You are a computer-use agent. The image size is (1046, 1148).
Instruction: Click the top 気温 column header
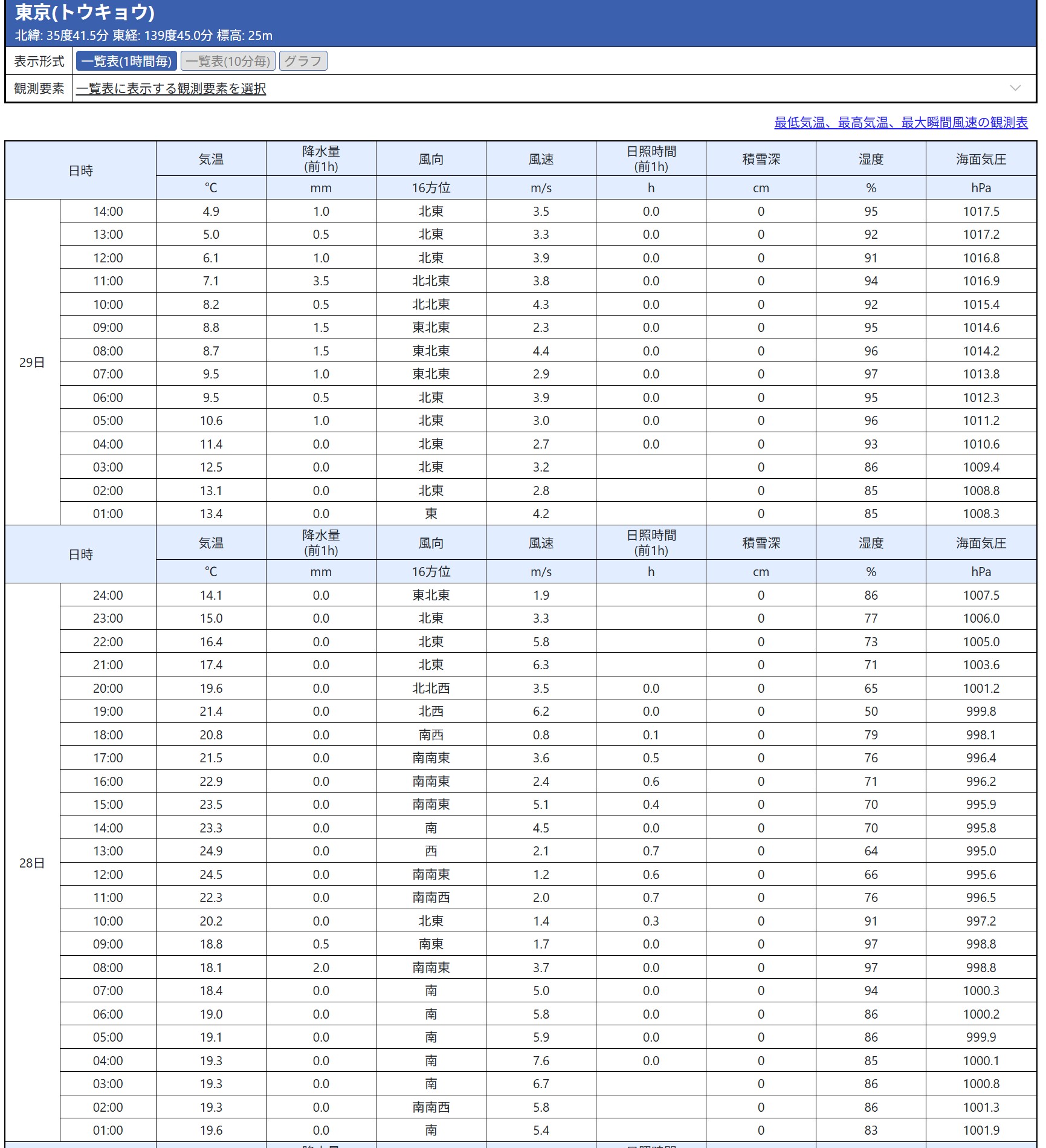coord(211,160)
